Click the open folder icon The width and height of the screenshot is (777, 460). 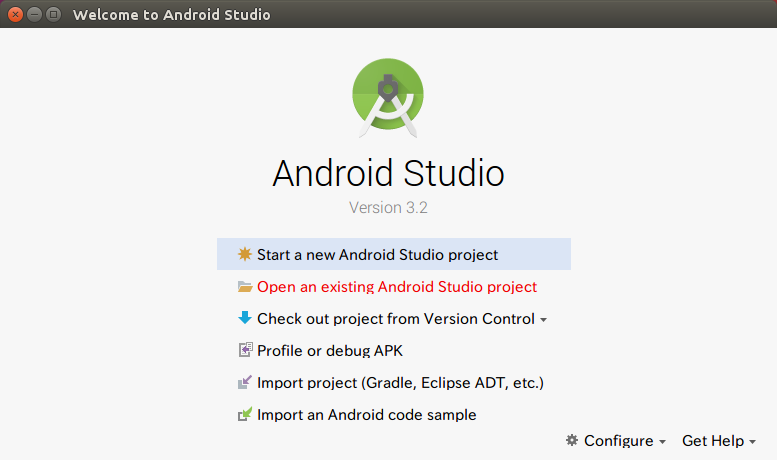click(x=245, y=287)
